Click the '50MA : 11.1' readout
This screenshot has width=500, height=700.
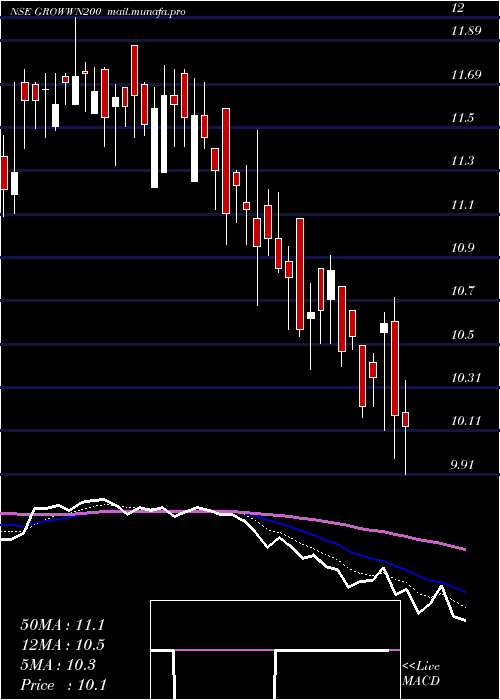click(62, 625)
